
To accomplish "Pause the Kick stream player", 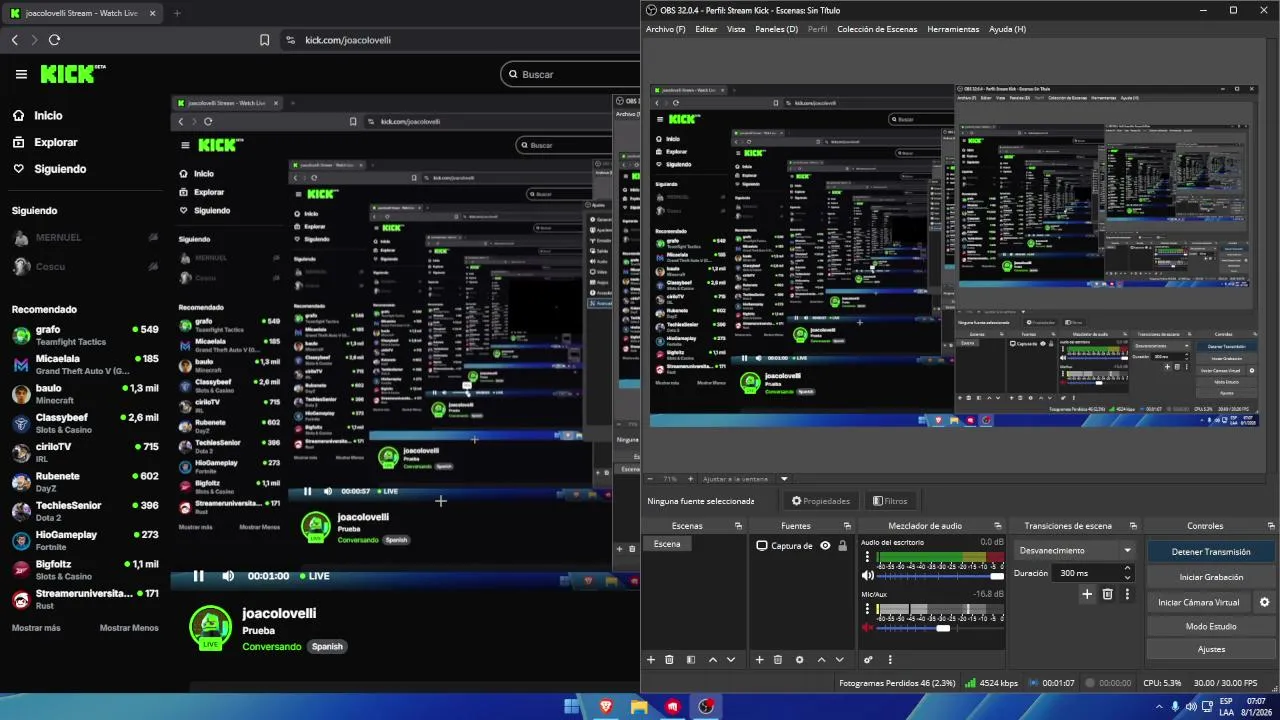I will tap(198, 576).
